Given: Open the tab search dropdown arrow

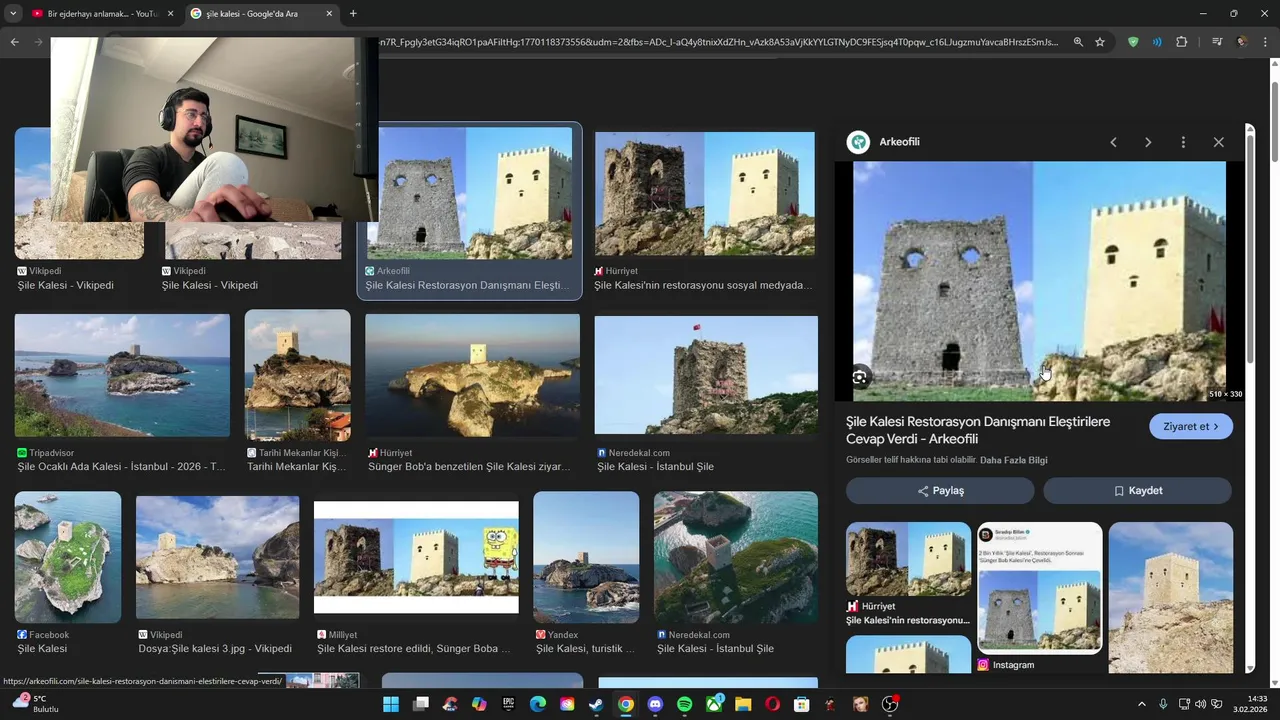Looking at the screenshot, I should point(13,14).
